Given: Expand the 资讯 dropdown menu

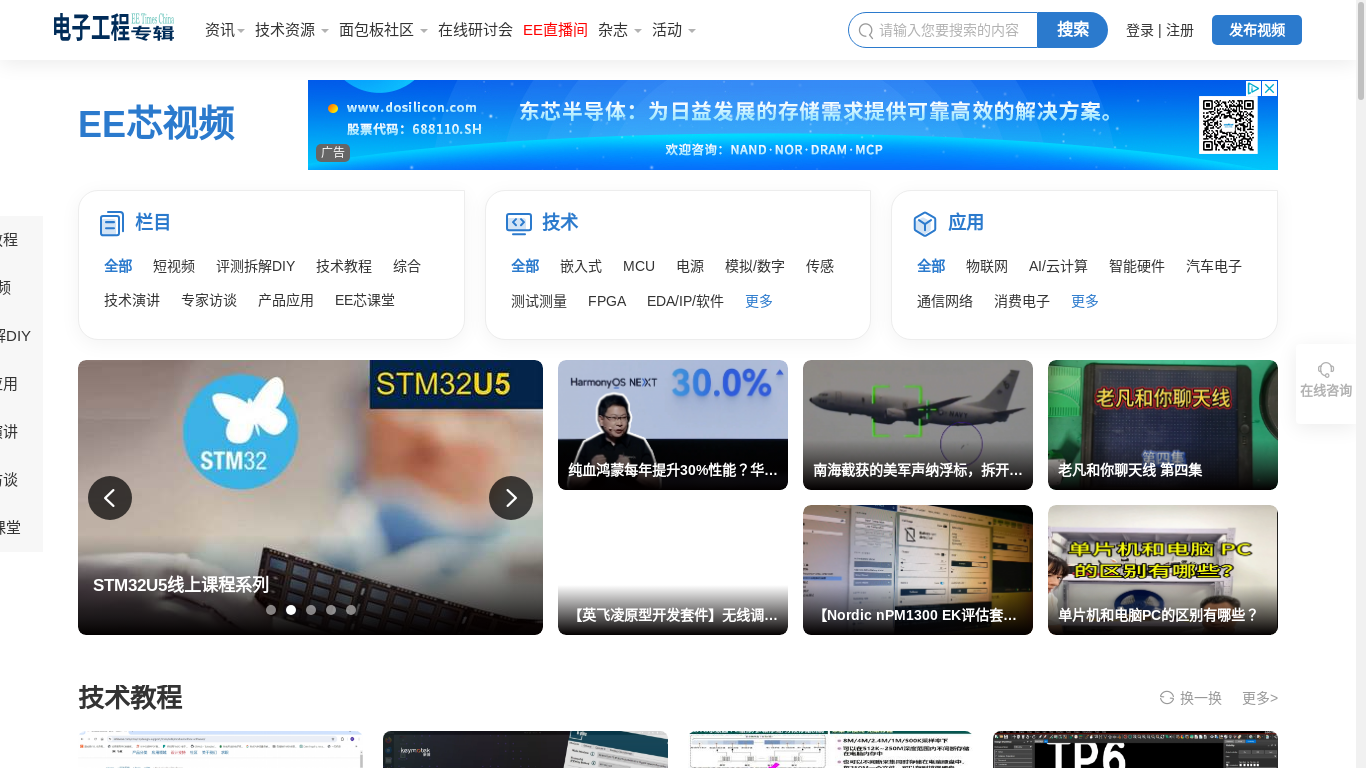Looking at the screenshot, I should (225, 30).
